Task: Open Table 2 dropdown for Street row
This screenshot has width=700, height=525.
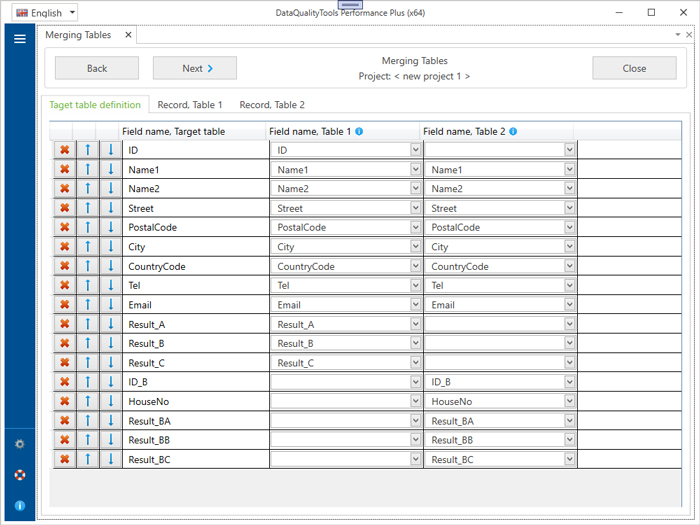Action: 570,208
